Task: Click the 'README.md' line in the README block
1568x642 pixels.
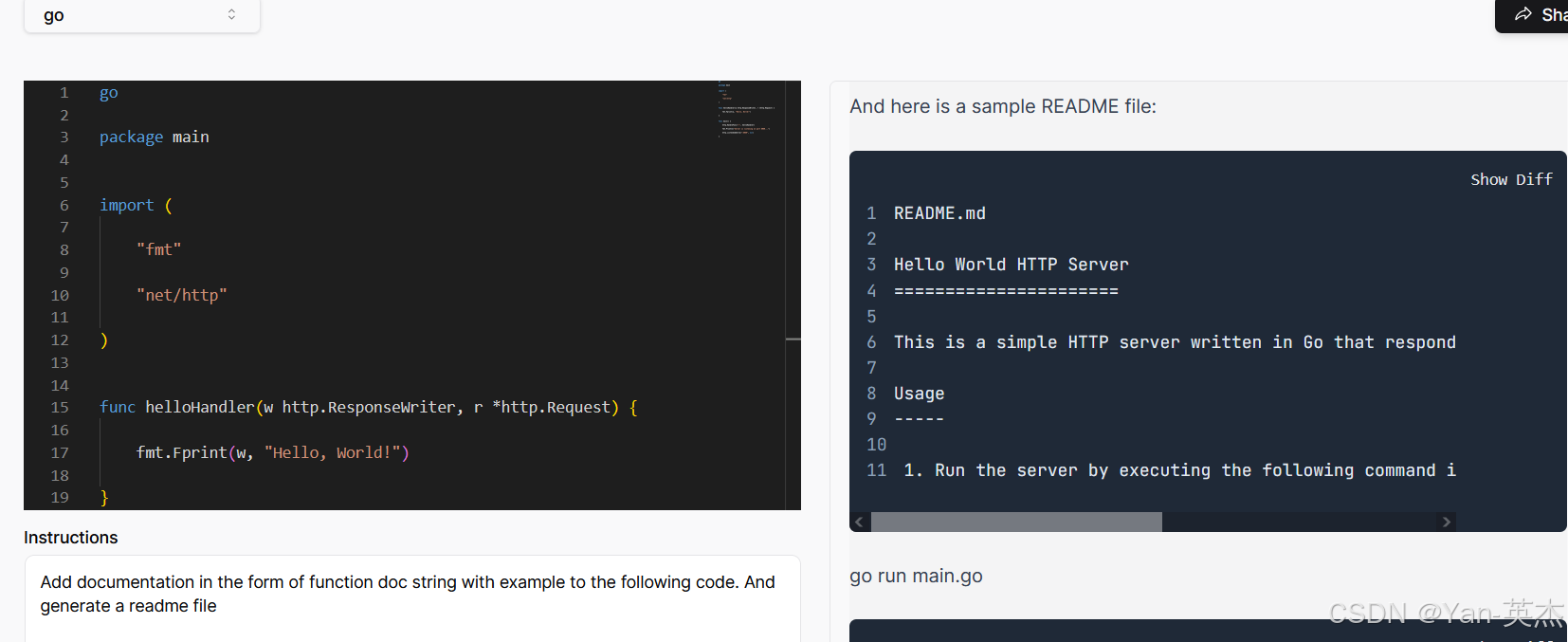Action: [x=939, y=213]
